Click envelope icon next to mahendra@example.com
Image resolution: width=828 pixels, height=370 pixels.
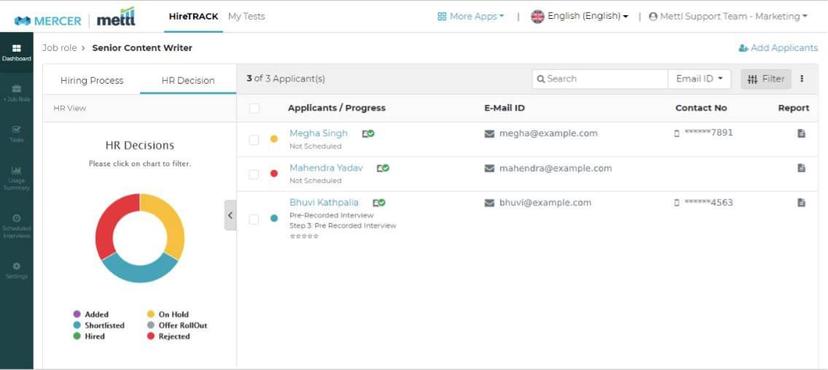(x=489, y=168)
